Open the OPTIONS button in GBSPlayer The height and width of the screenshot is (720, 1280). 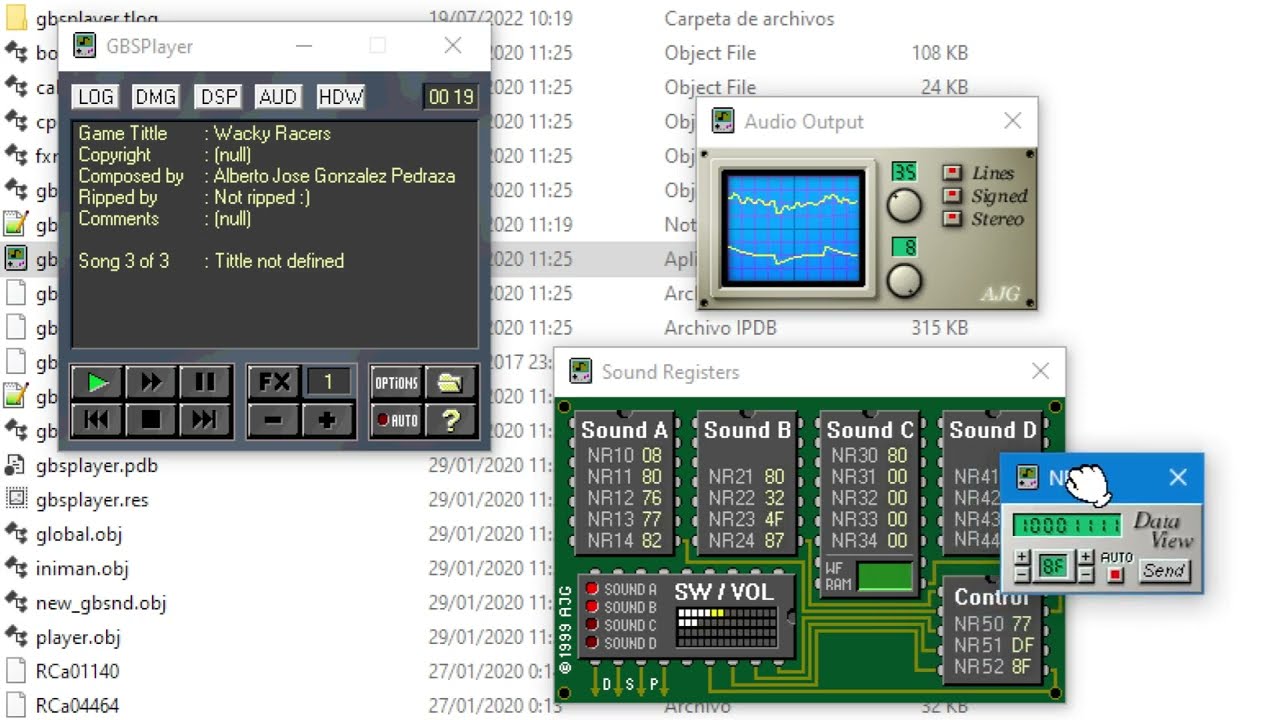tap(396, 382)
